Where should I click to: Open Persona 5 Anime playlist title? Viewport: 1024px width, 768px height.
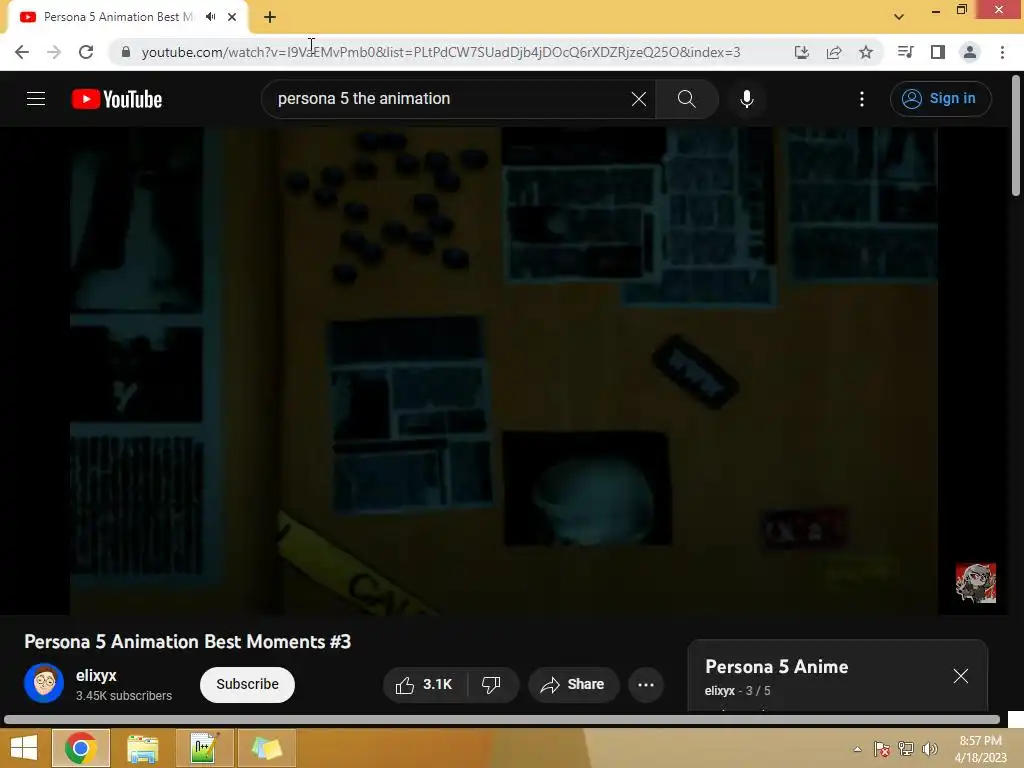click(x=776, y=667)
